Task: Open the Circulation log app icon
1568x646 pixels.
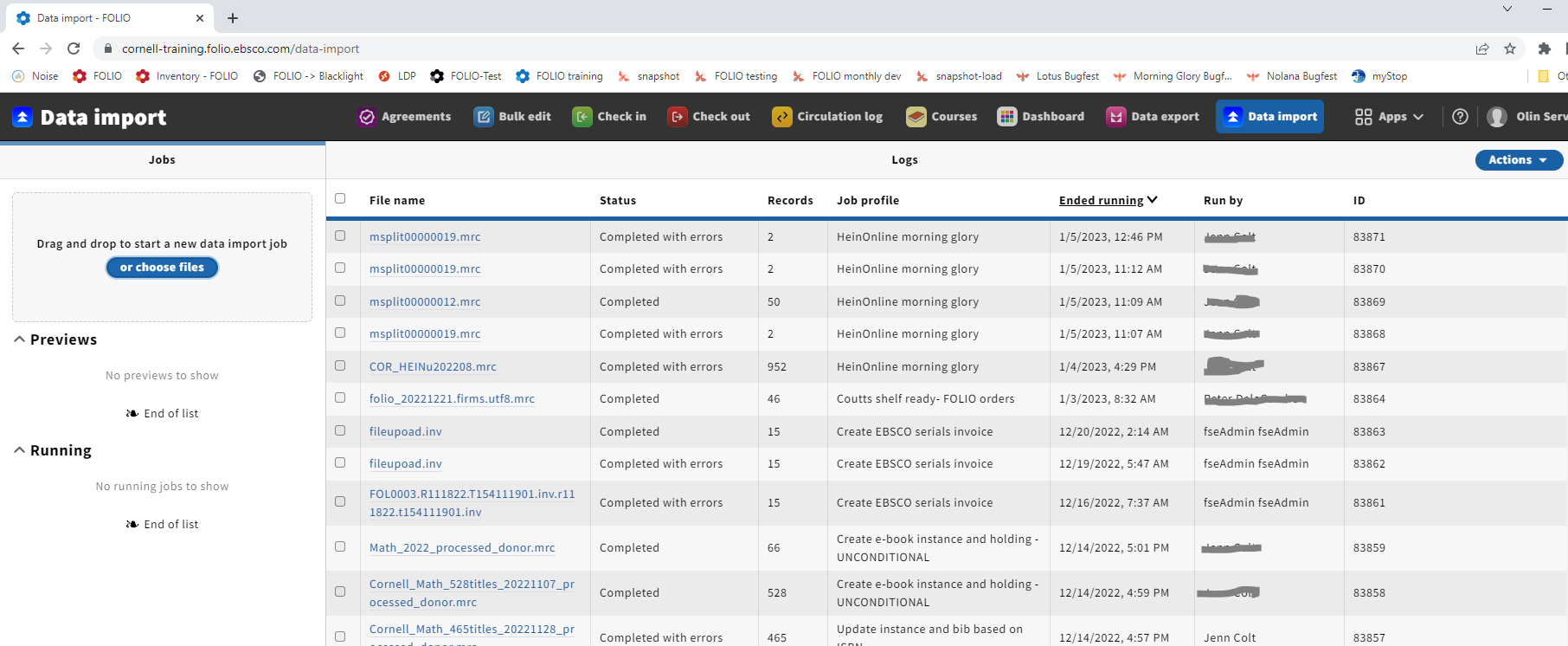Action: pos(782,117)
